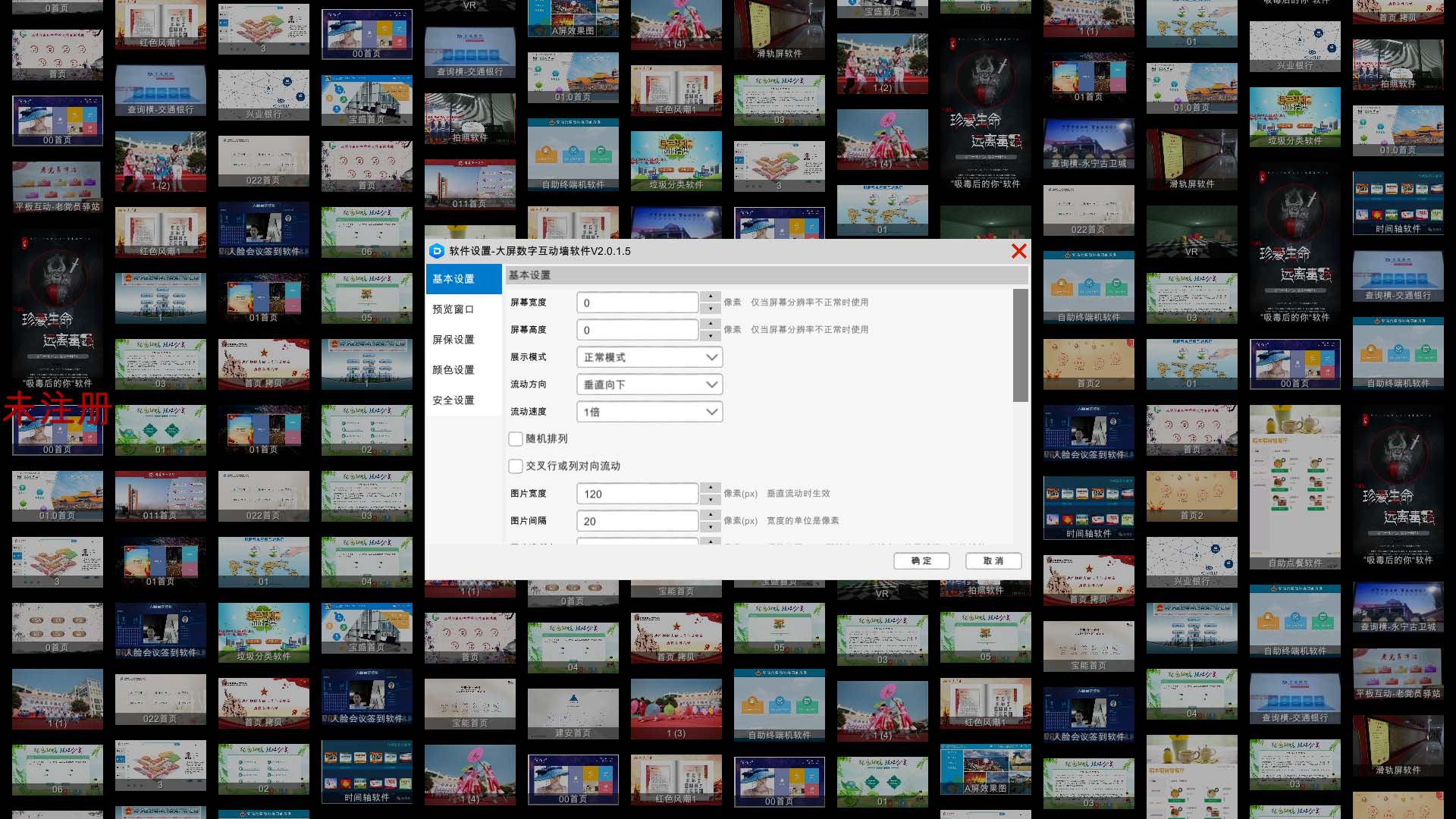
Task: Increase 图片宽度 with the up arrow
Action: [711, 488]
